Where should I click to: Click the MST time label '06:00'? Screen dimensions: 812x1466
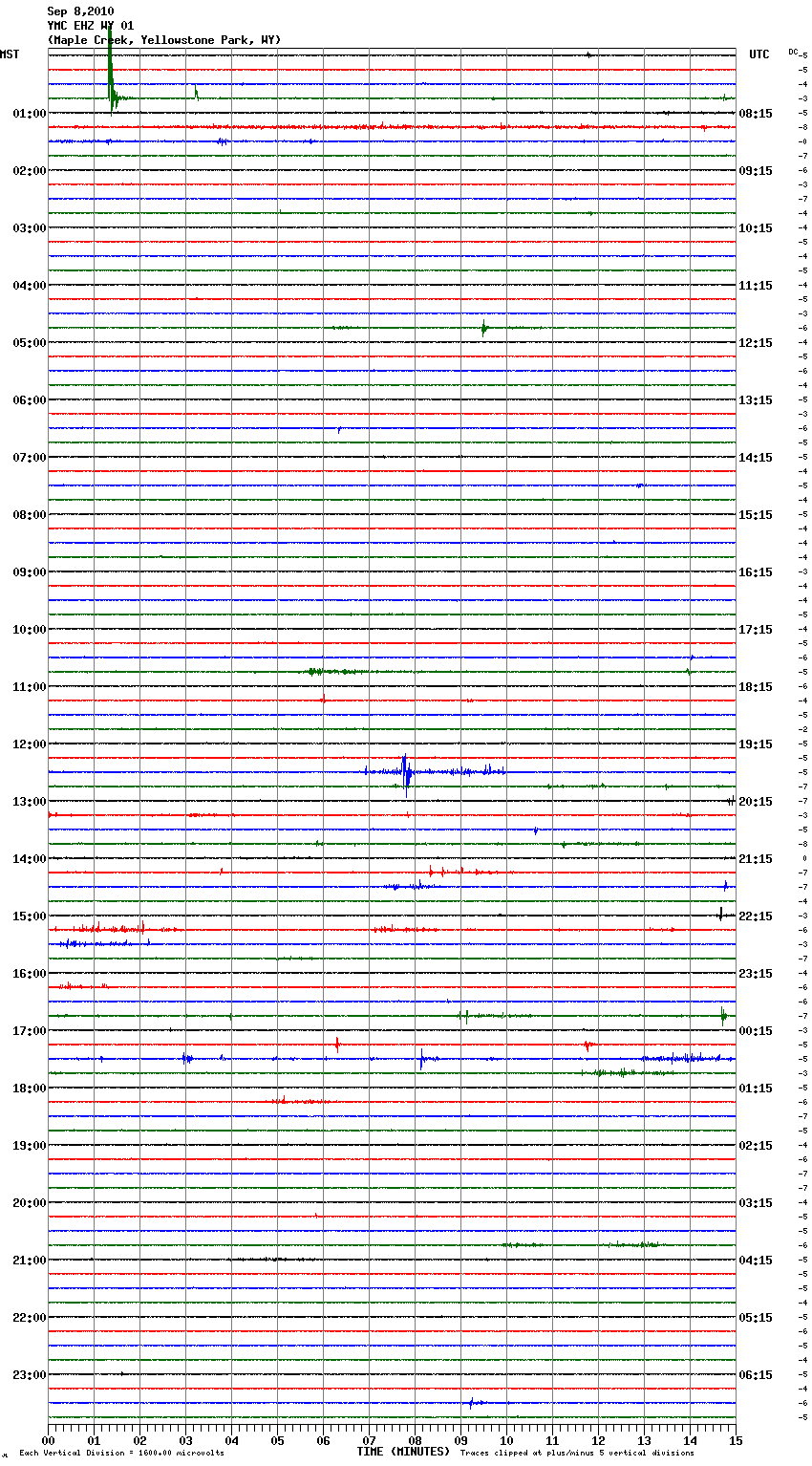click(30, 400)
